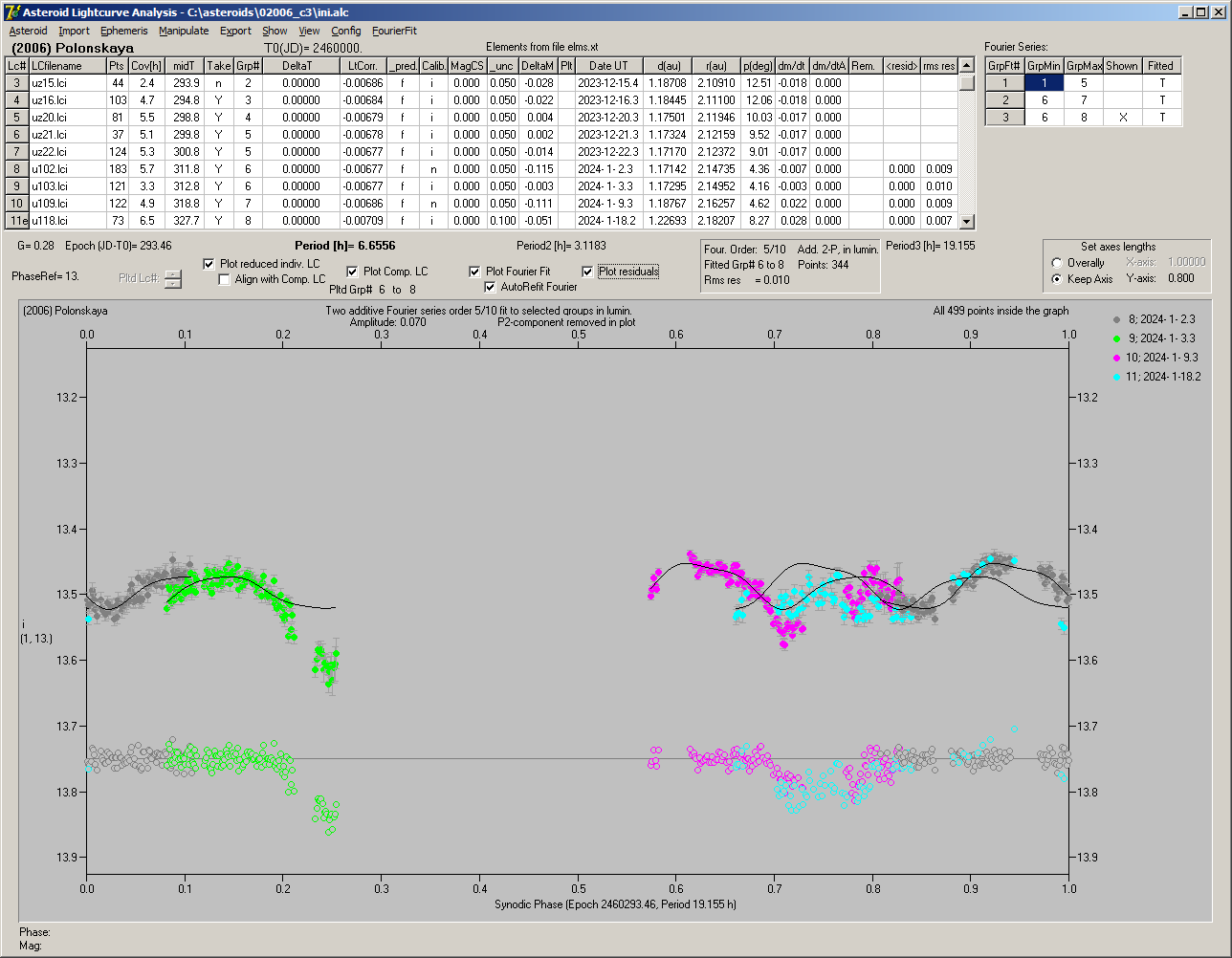This screenshot has width=1232, height=958.
Task: Select Fourier Series row 3 header
Action: (x=1005, y=118)
